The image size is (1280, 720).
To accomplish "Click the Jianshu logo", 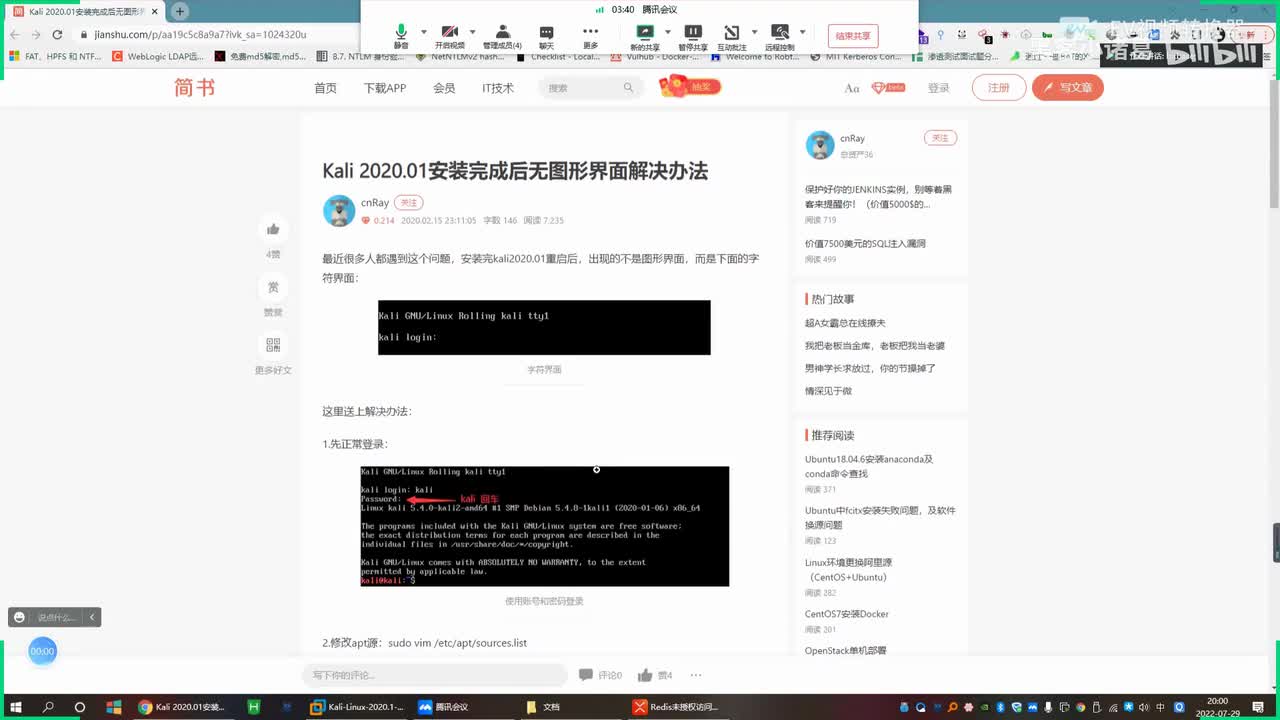I will point(194,88).
